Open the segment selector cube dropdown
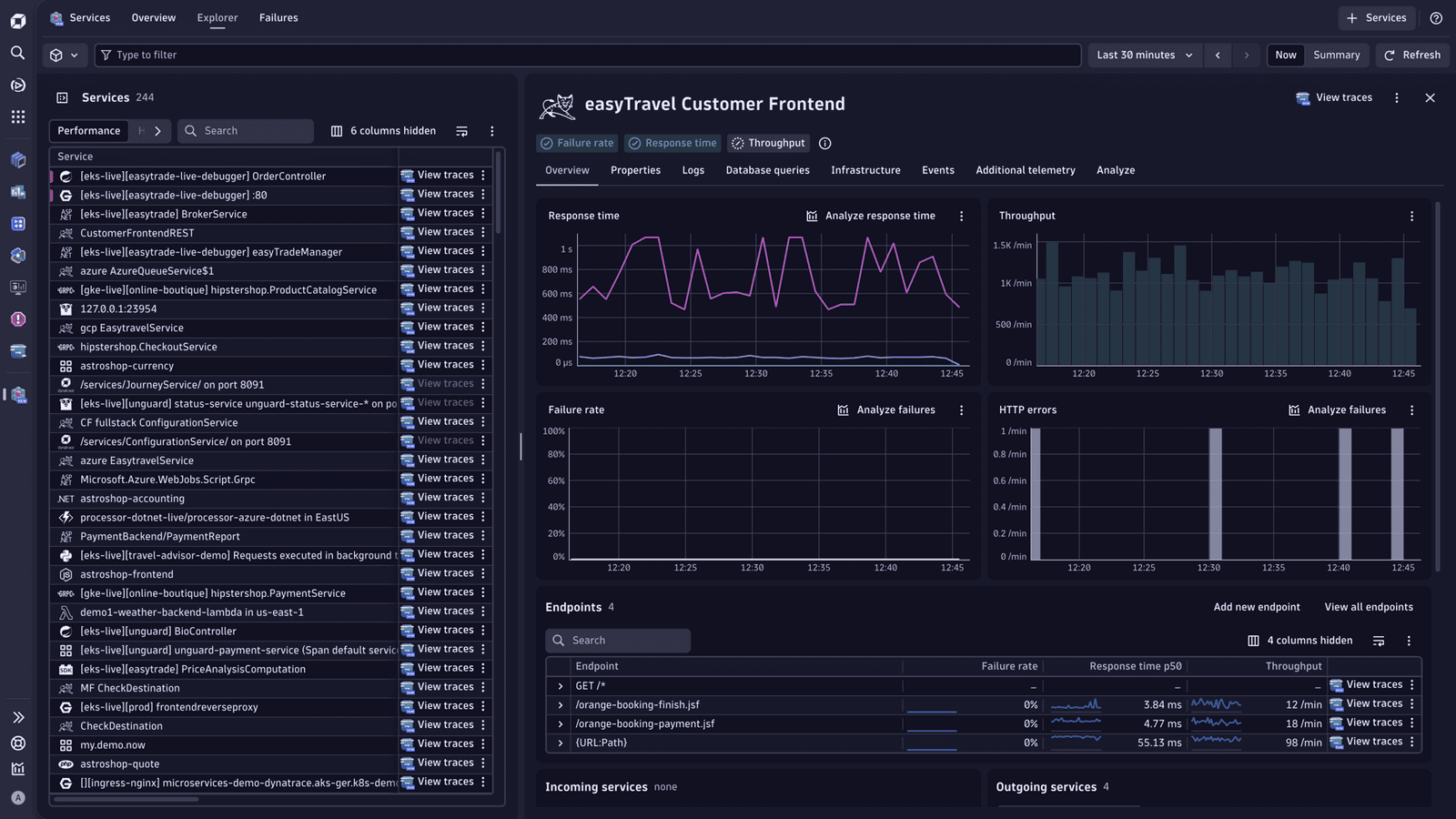 click(x=64, y=56)
